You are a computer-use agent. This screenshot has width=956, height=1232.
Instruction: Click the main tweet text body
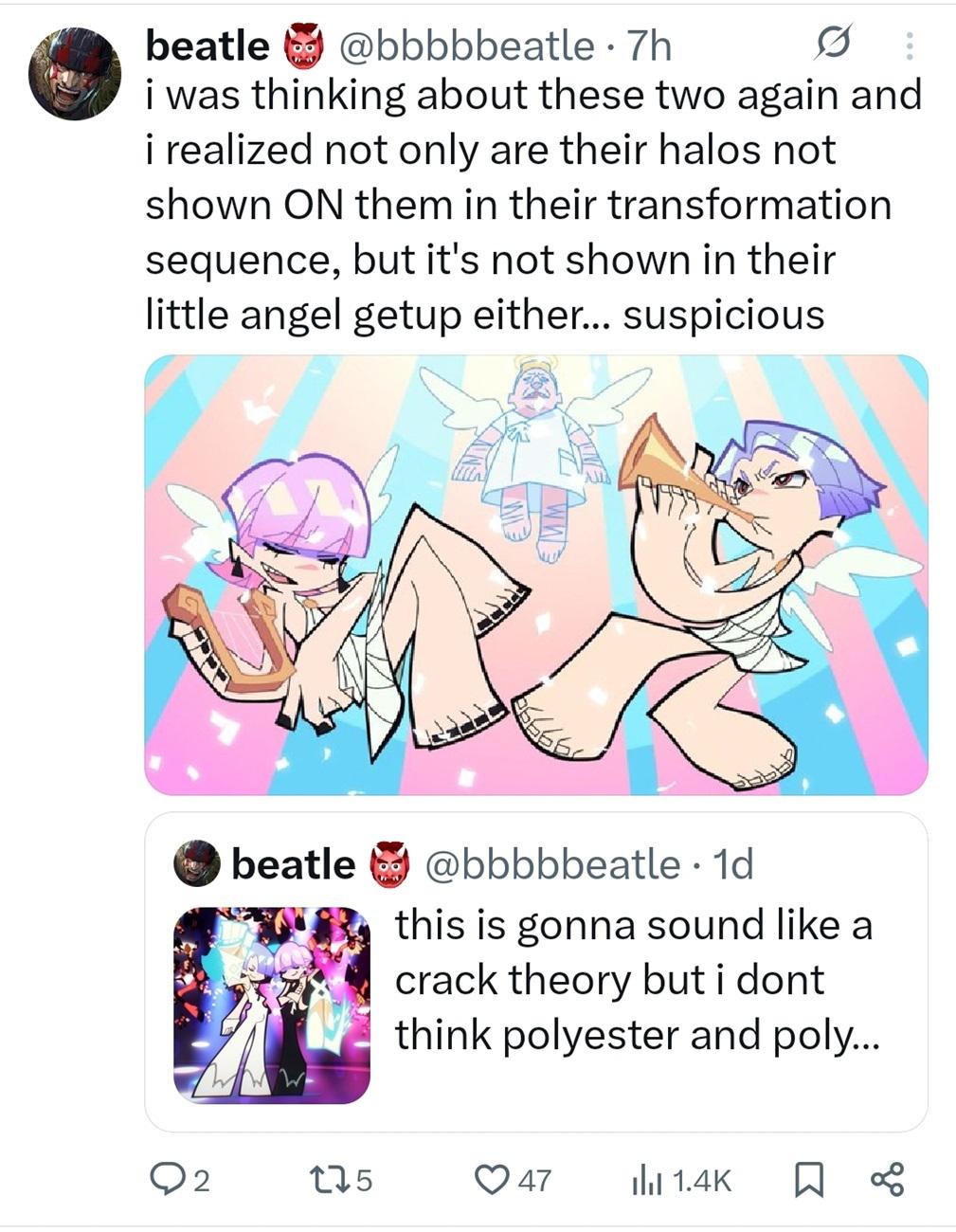[533, 205]
